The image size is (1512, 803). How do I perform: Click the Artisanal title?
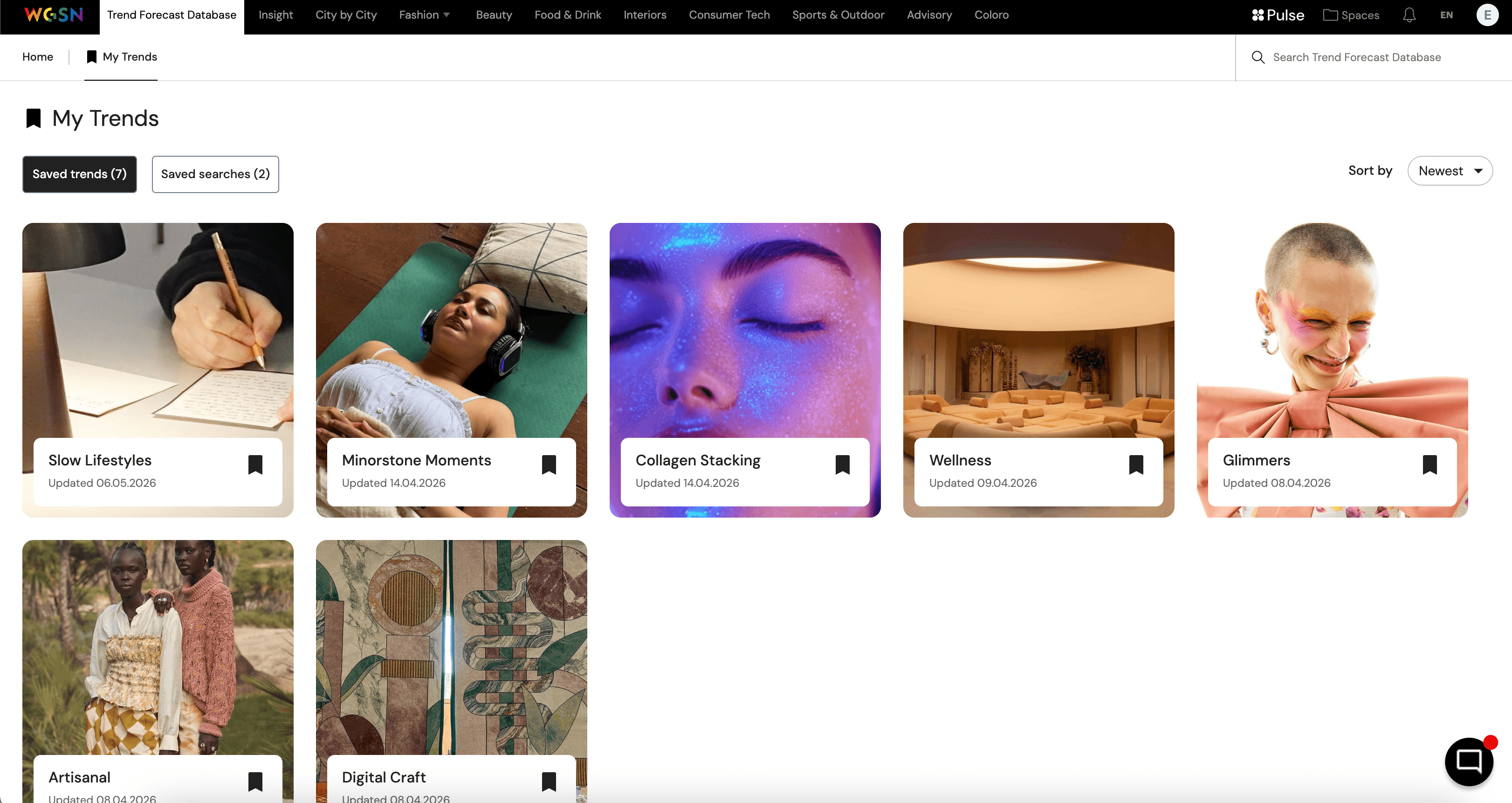pos(79,778)
